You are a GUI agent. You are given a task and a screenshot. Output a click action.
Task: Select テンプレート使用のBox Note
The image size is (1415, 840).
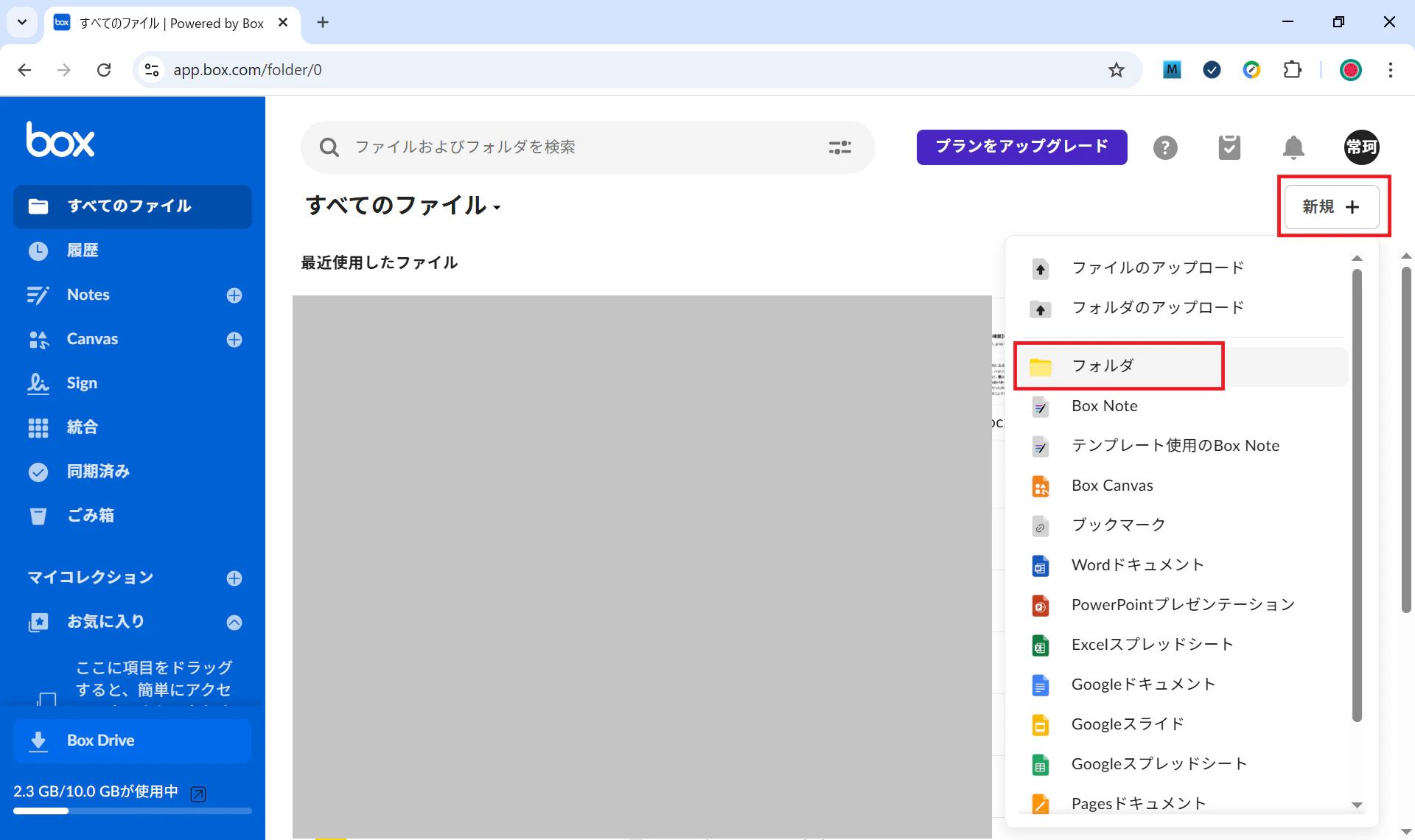point(1184,446)
